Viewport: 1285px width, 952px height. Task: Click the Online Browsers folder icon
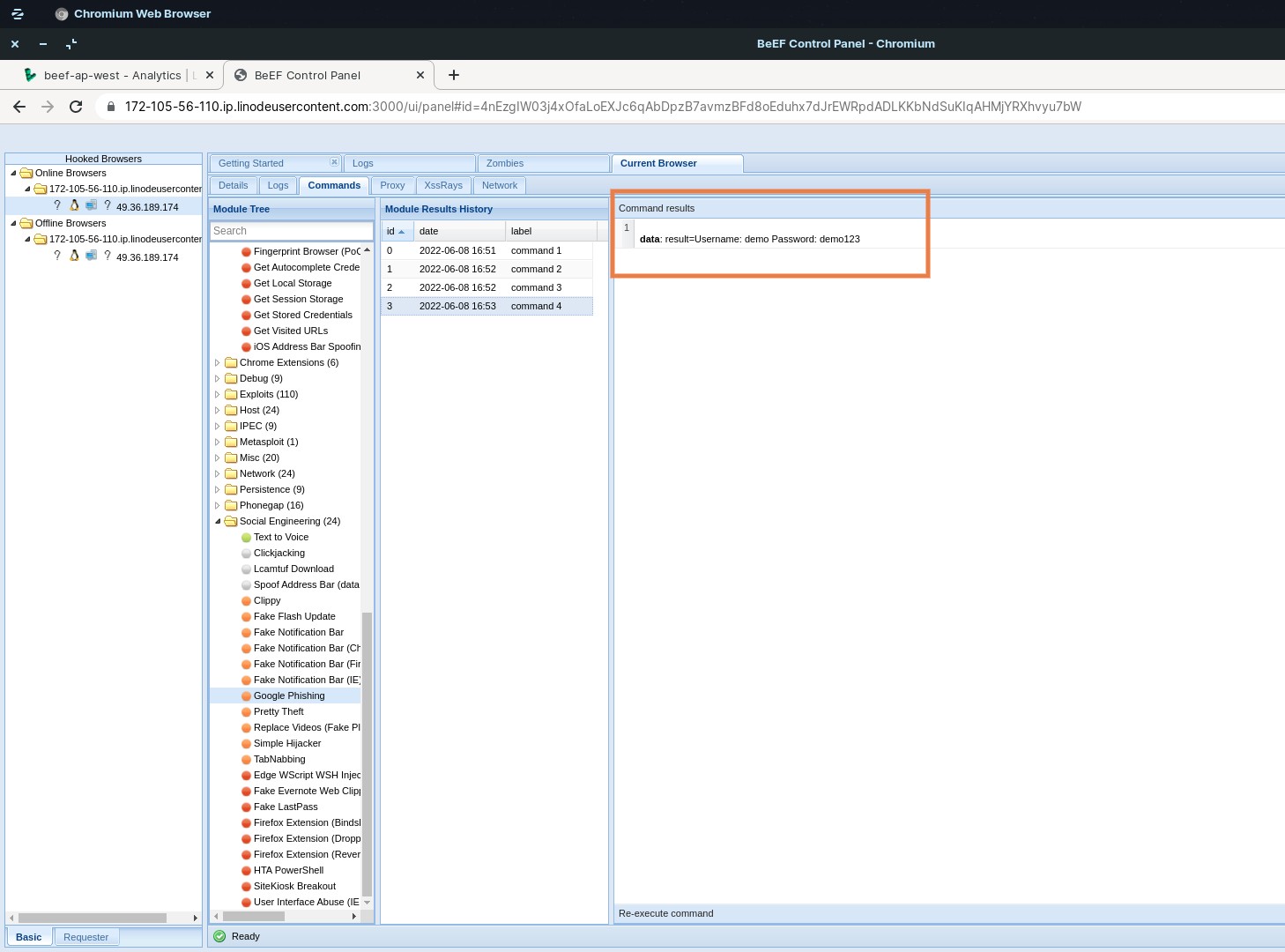pos(26,173)
